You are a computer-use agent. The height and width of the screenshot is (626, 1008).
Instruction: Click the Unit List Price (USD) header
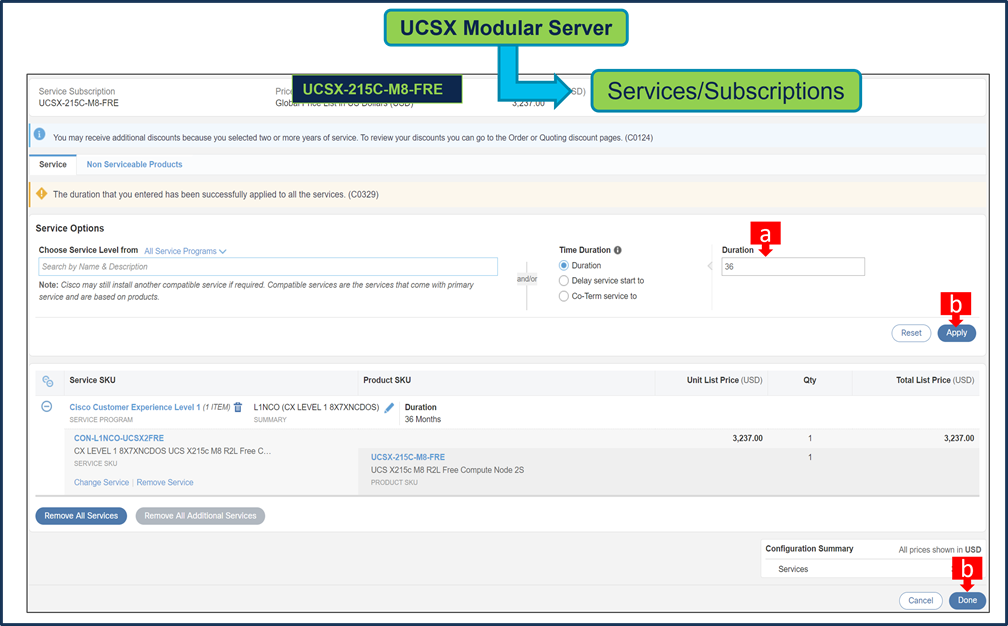[x=724, y=380]
